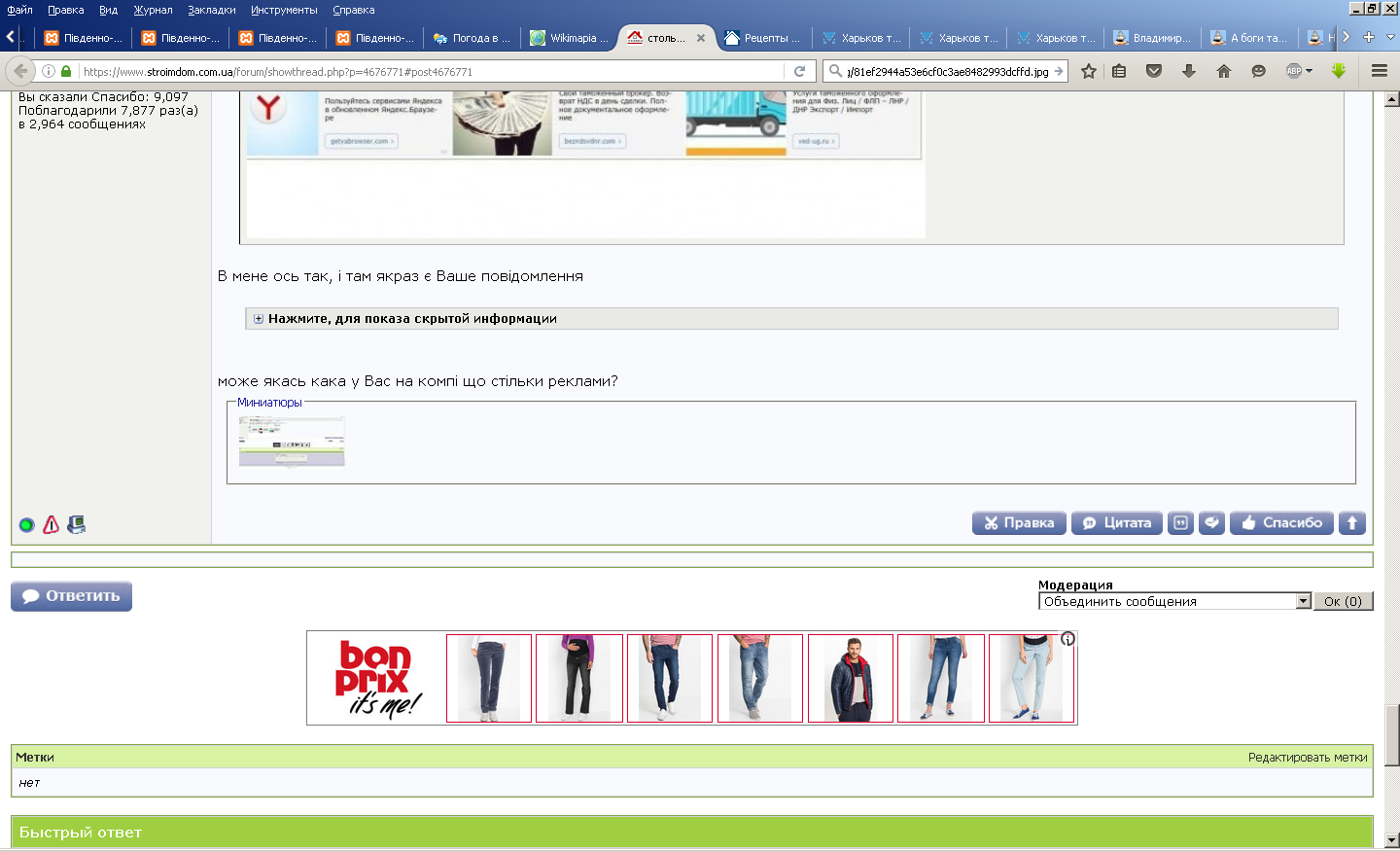Screen dimensions: 1400x852
Task: Open the Закладки menu
Action: click(x=211, y=10)
